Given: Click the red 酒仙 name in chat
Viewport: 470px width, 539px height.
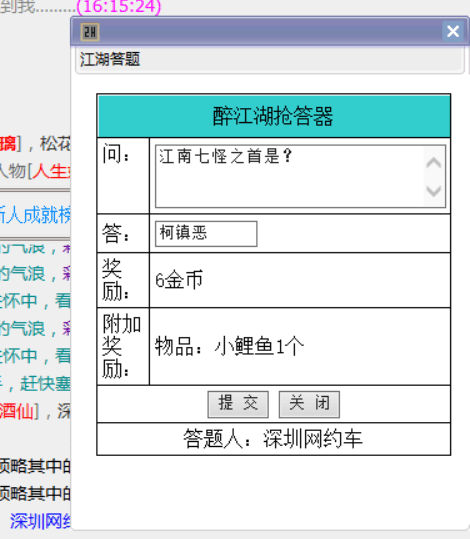Looking at the screenshot, I should (16, 411).
